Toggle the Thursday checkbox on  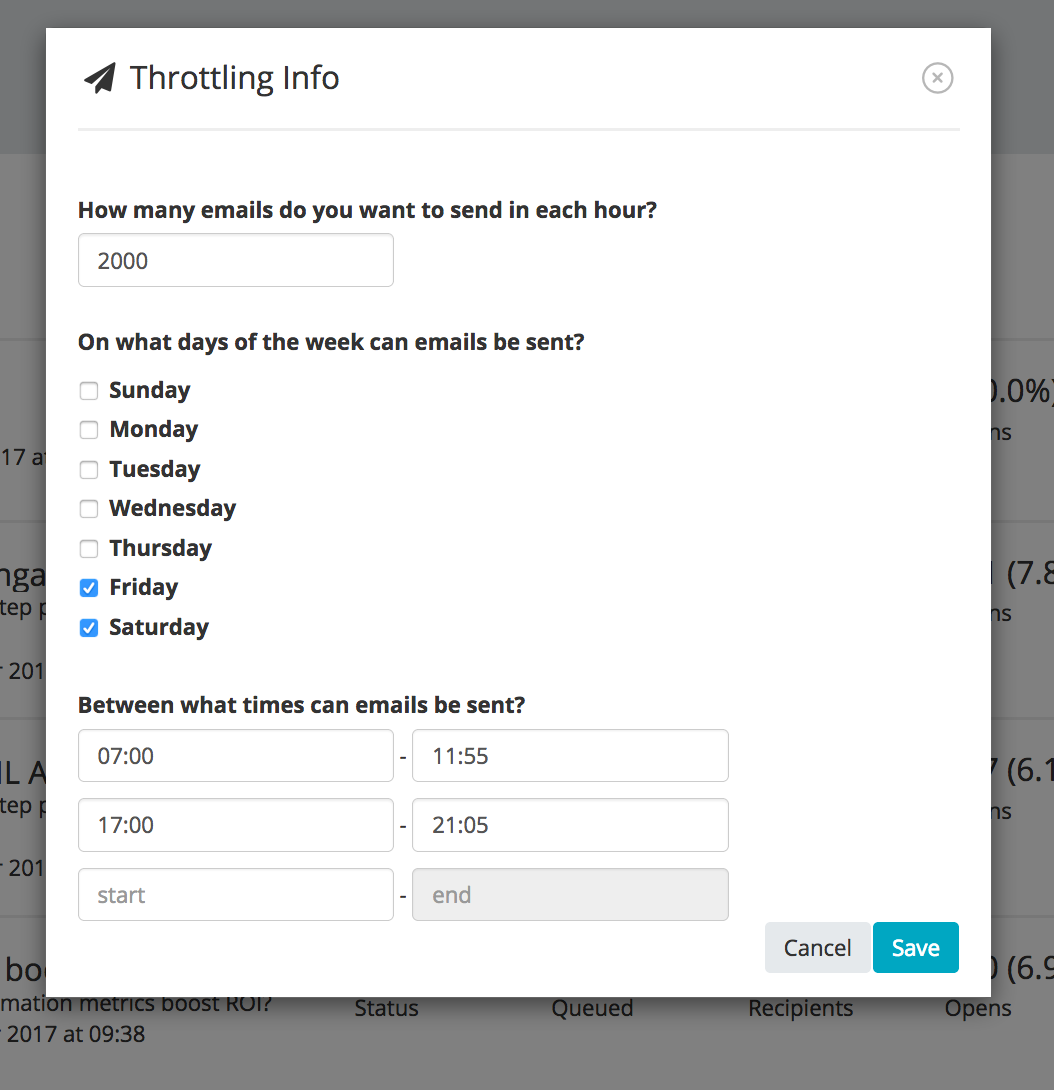89,548
